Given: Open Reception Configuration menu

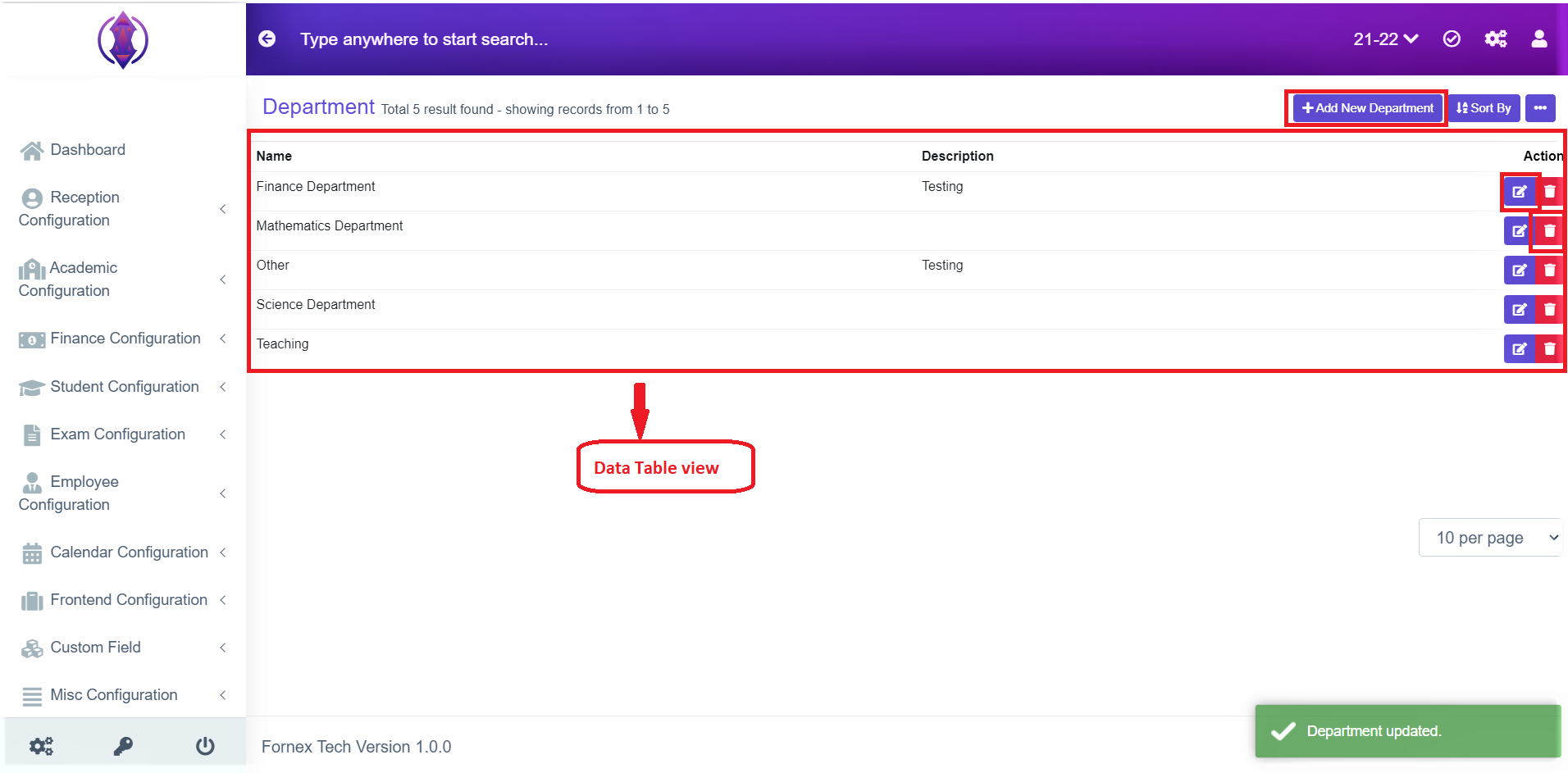Looking at the screenshot, I should (x=123, y=209).
